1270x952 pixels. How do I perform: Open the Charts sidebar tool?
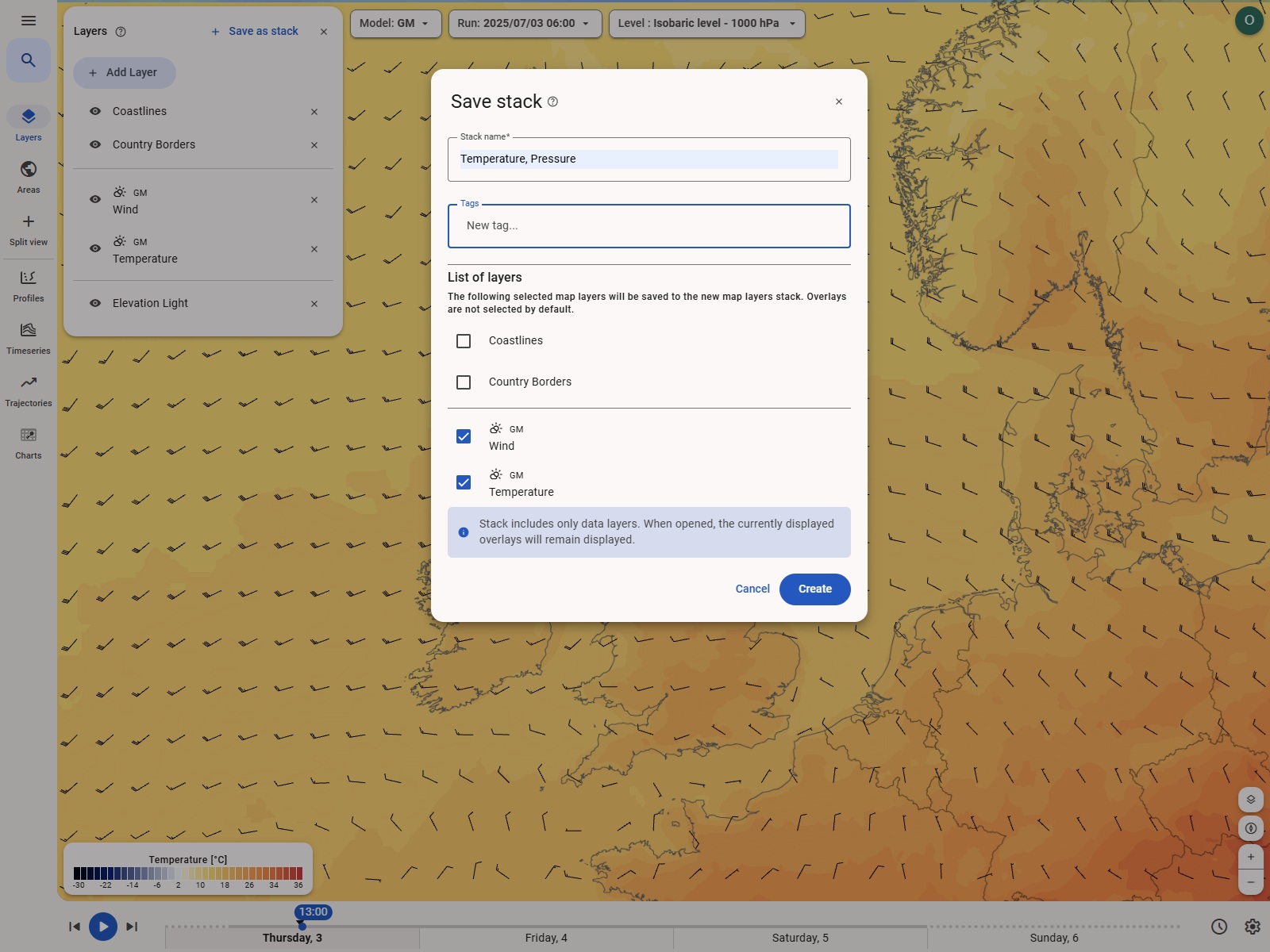click(x=29, y=443)
